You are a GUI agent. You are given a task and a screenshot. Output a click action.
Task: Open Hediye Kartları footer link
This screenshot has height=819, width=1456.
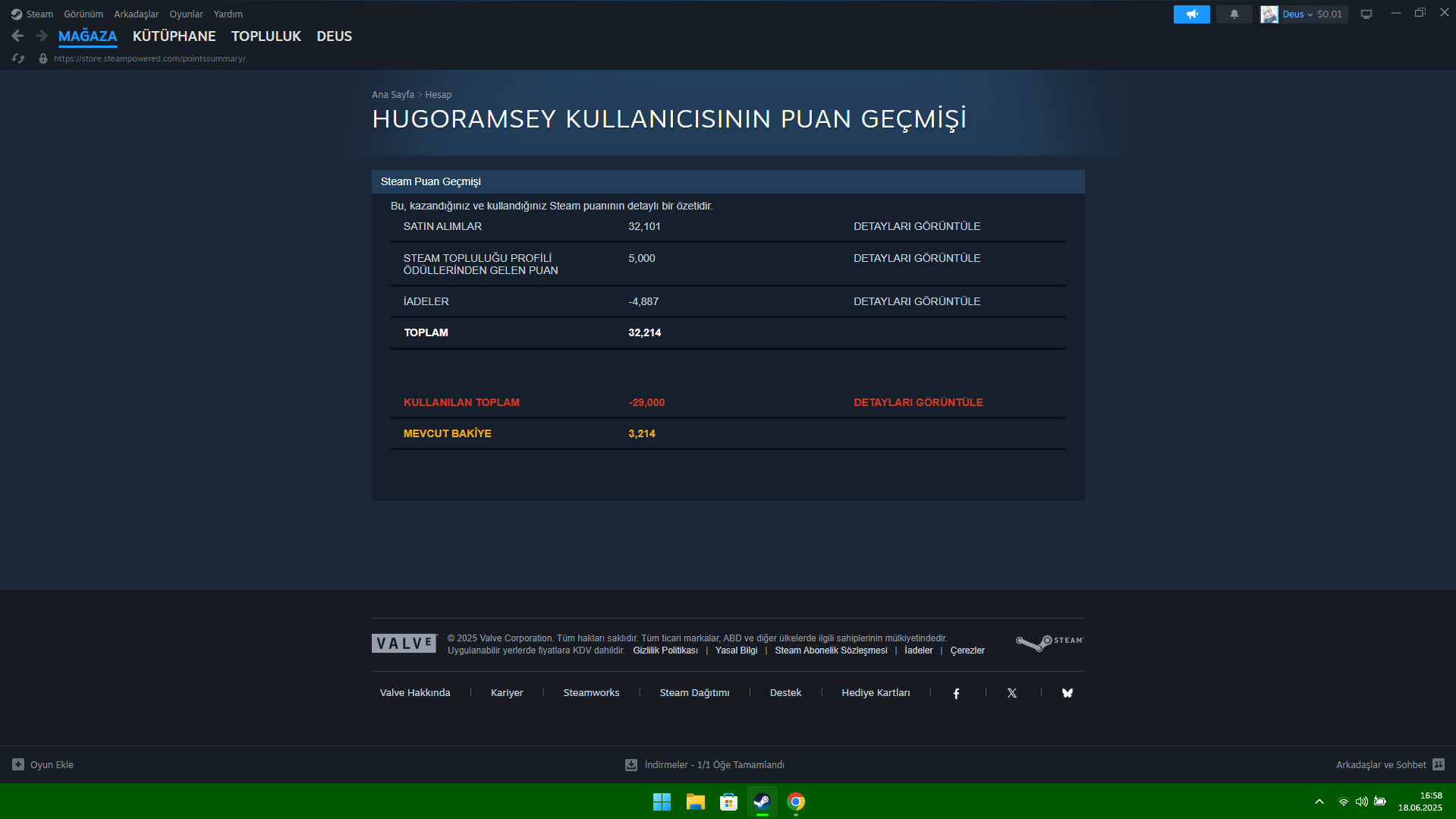pos(876,693)
